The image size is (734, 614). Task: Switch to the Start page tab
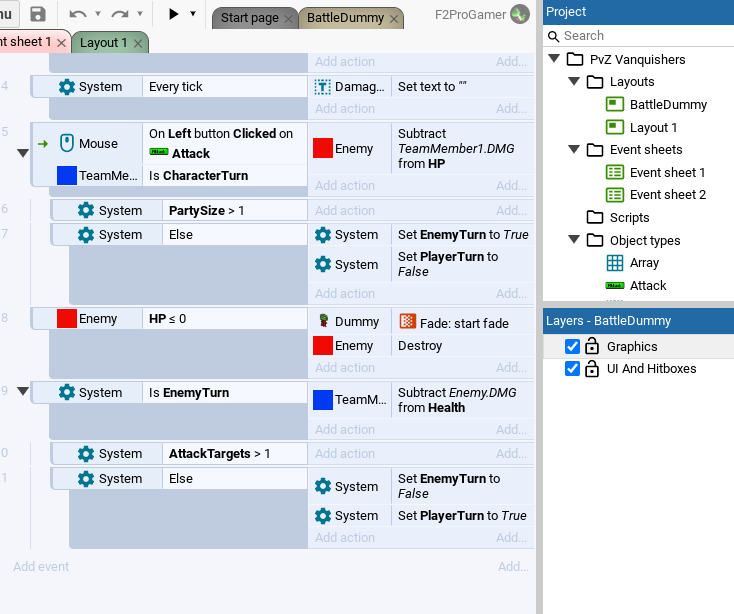(x=250, y=18)
